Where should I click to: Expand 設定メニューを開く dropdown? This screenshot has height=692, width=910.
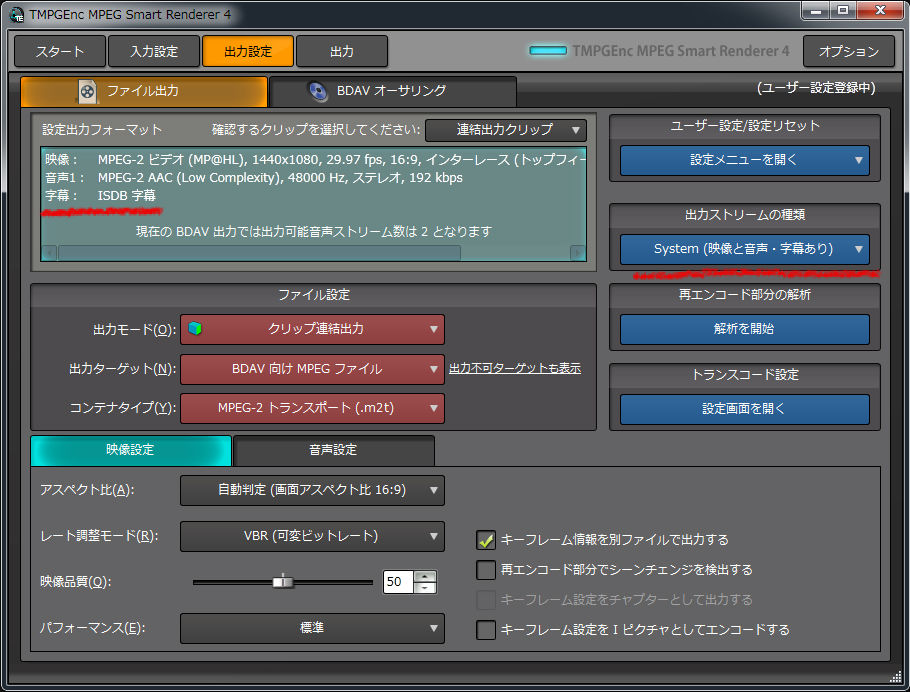tap(745, 160)
